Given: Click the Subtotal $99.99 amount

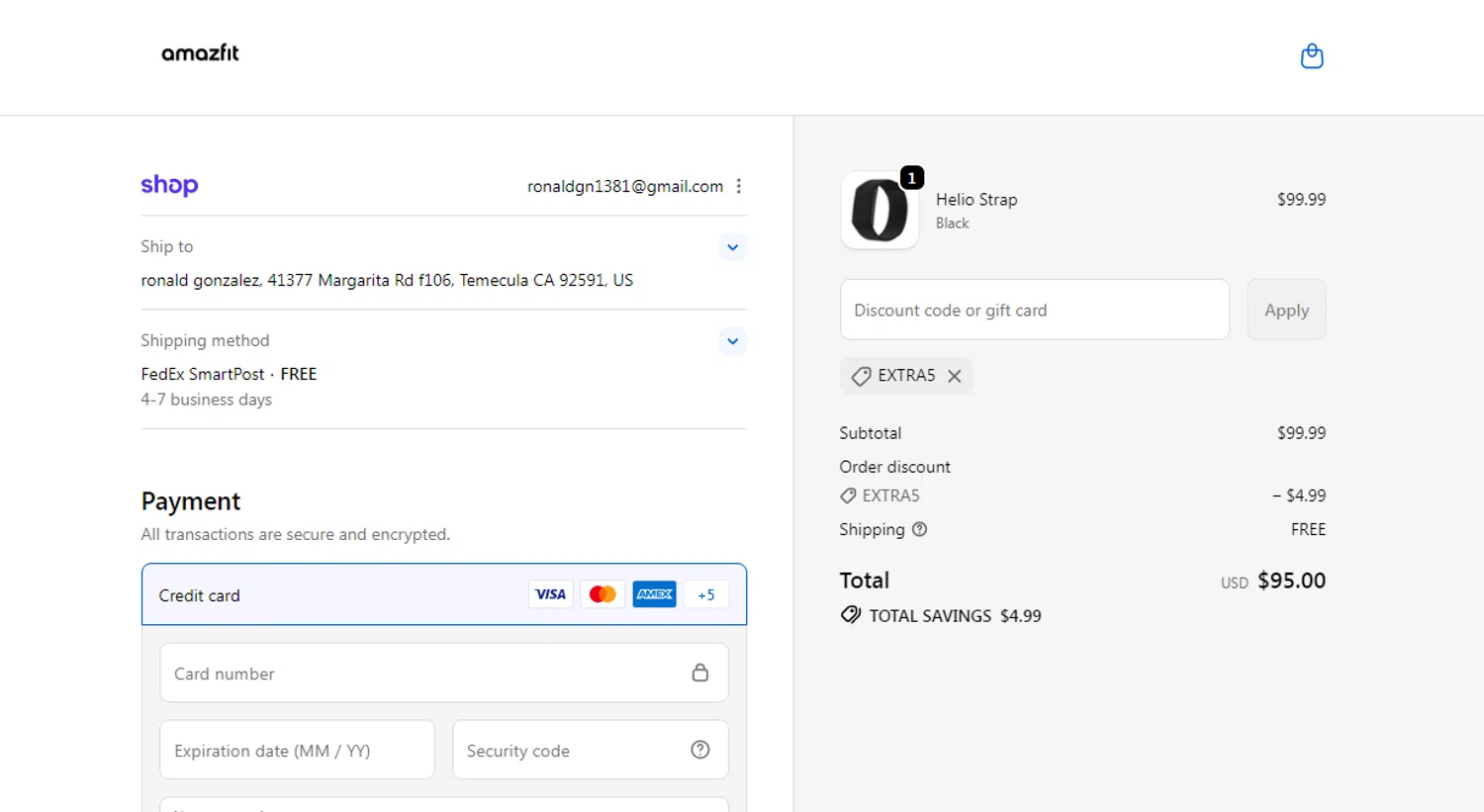Looking at the screenshot, I should (x=1301, y=432).
